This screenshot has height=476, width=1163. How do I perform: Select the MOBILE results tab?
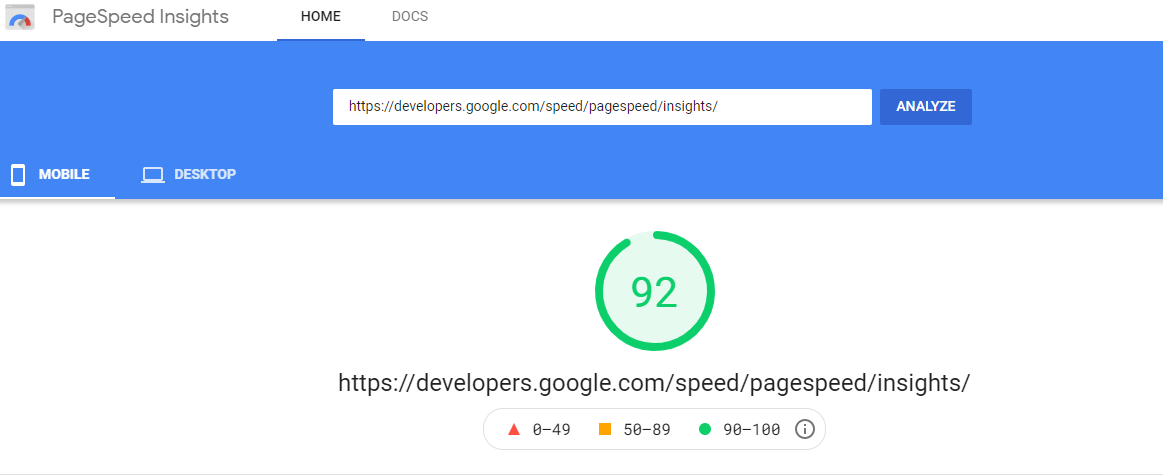(58, 175)
